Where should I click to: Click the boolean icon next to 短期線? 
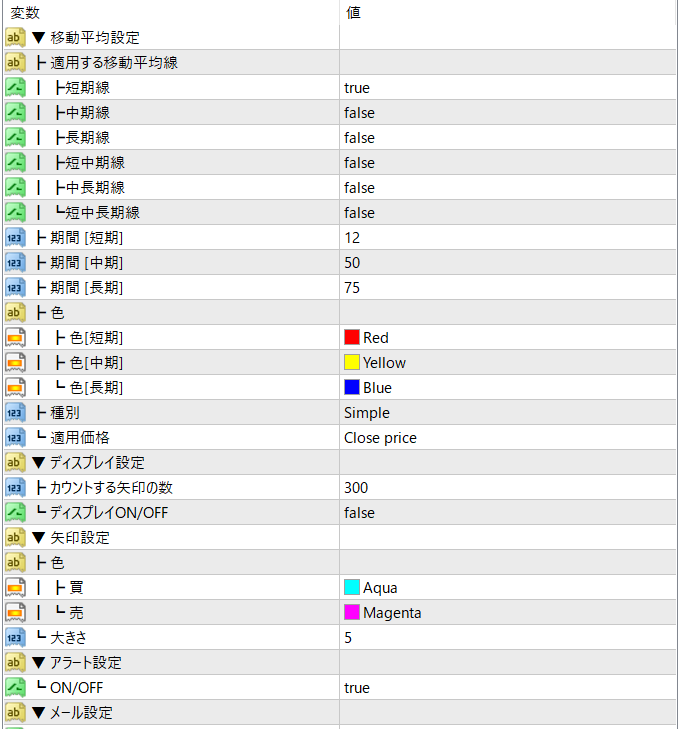(15, 88)
